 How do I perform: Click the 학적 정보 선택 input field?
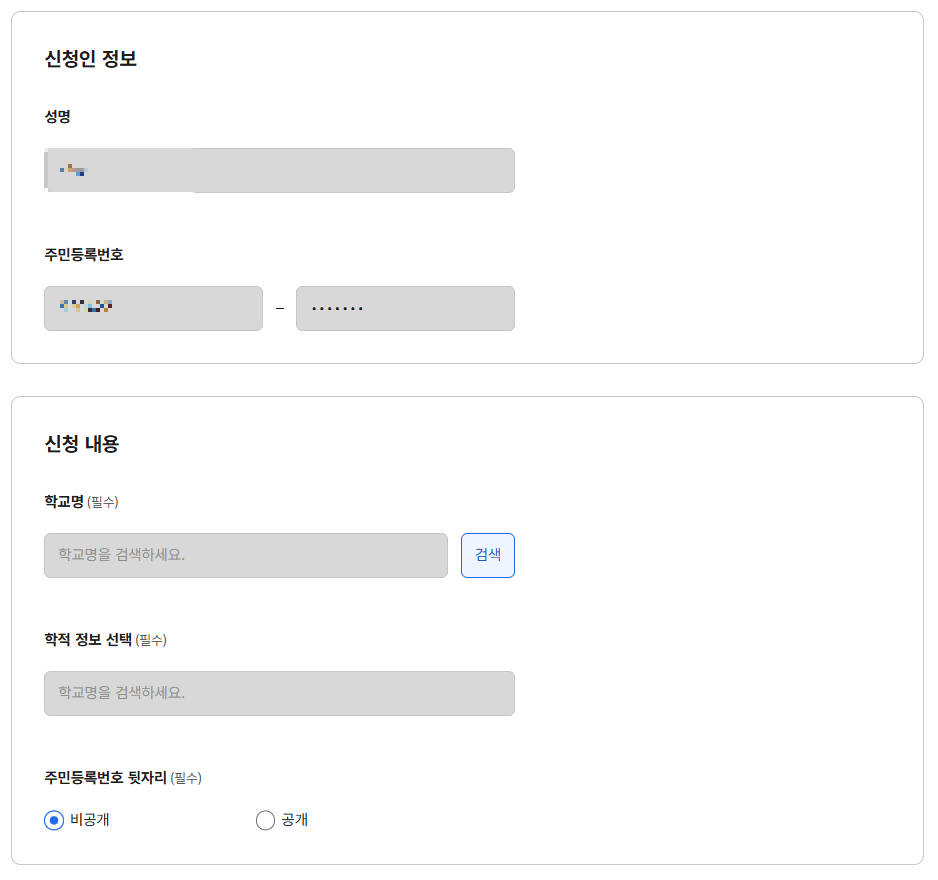279,693
